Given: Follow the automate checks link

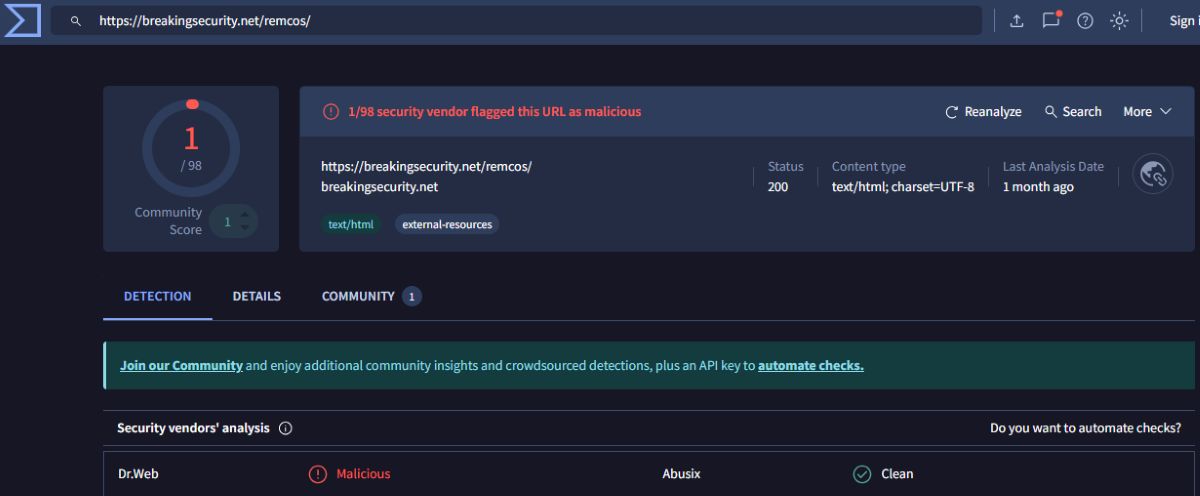Looking at the screenshot, I should pos(810,366).
